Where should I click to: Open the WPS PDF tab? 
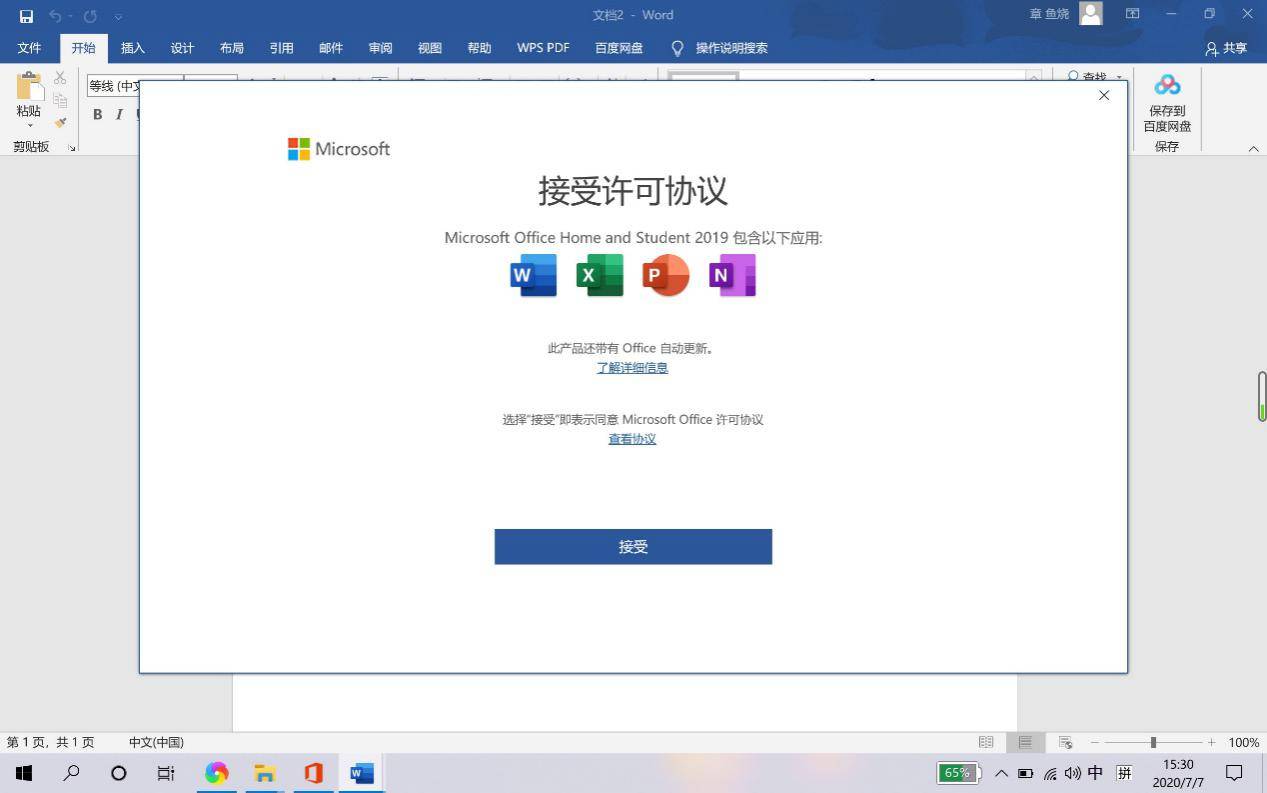[x=543, y=48]
